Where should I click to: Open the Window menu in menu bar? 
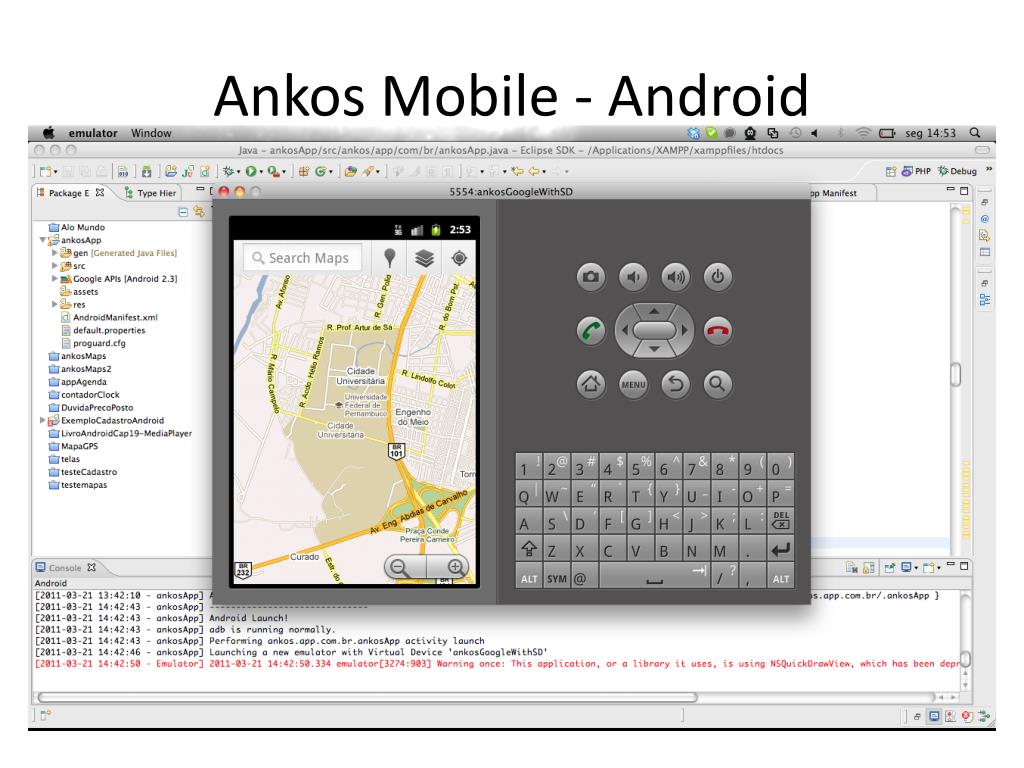pos(151,133)
